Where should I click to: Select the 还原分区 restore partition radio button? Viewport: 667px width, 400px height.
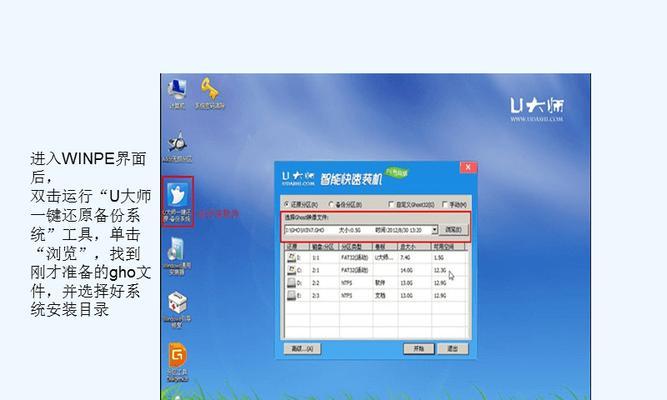287,205
